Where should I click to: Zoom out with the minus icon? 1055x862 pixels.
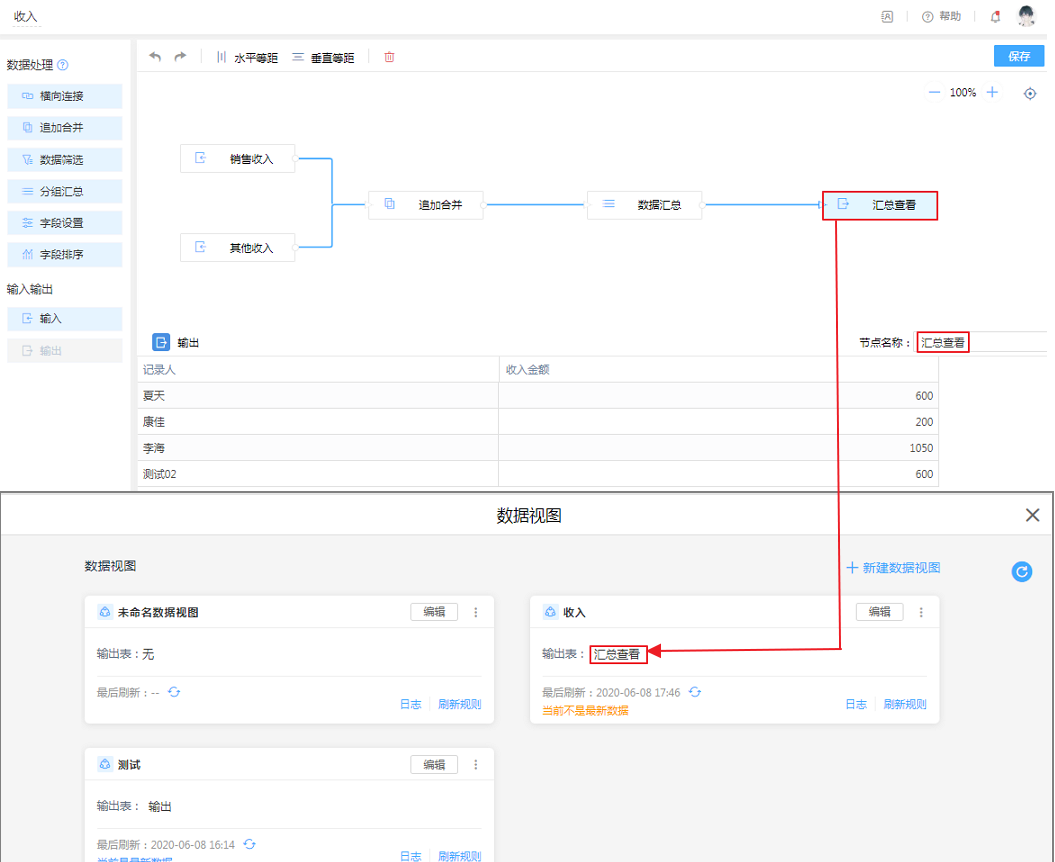934,92
